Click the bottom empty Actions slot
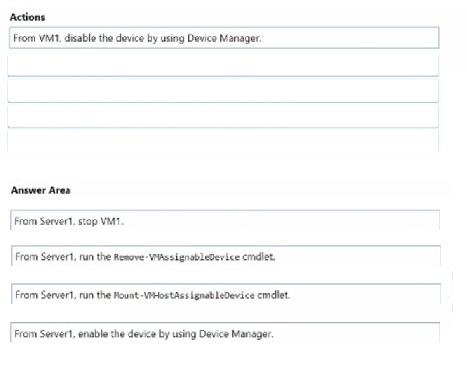Image resolution: width=467 pixels, height=380 pixels. click(x=223, y=141)
